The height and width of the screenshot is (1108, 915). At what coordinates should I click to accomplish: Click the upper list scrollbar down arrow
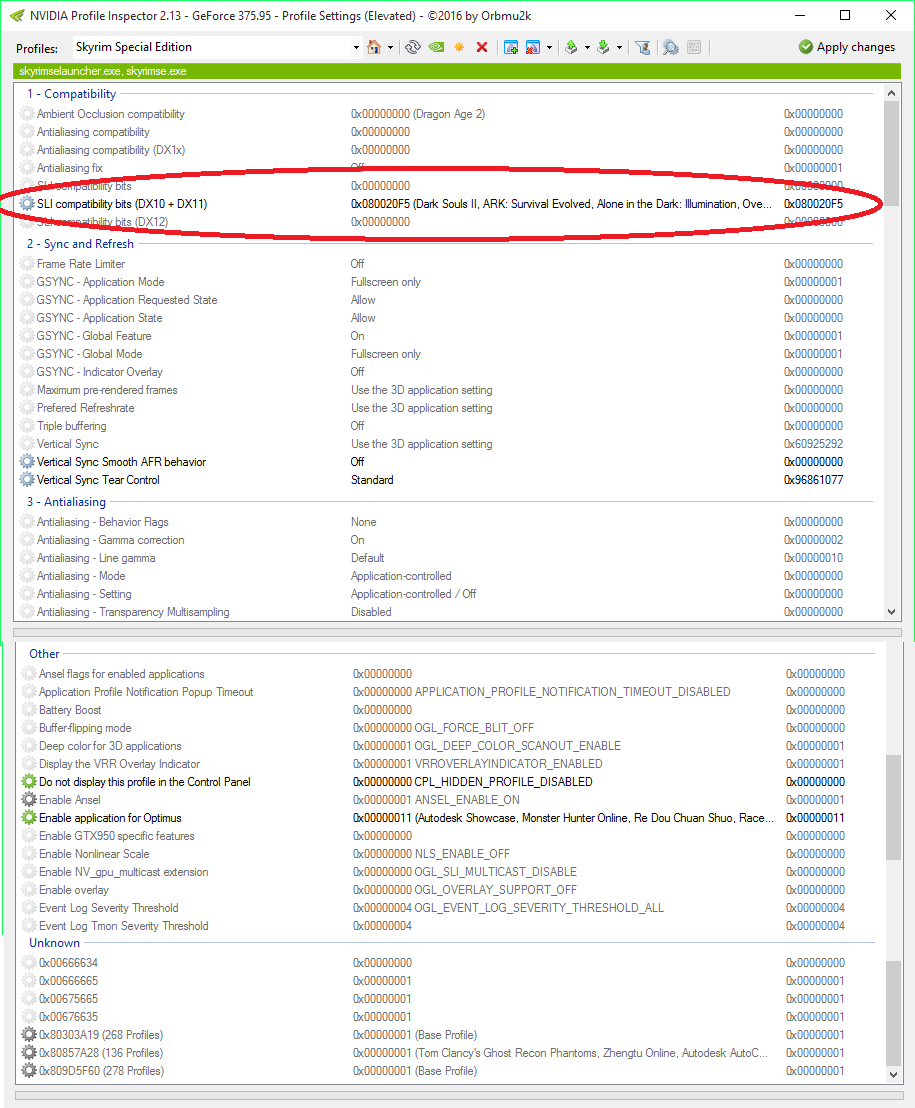point(892,612)
